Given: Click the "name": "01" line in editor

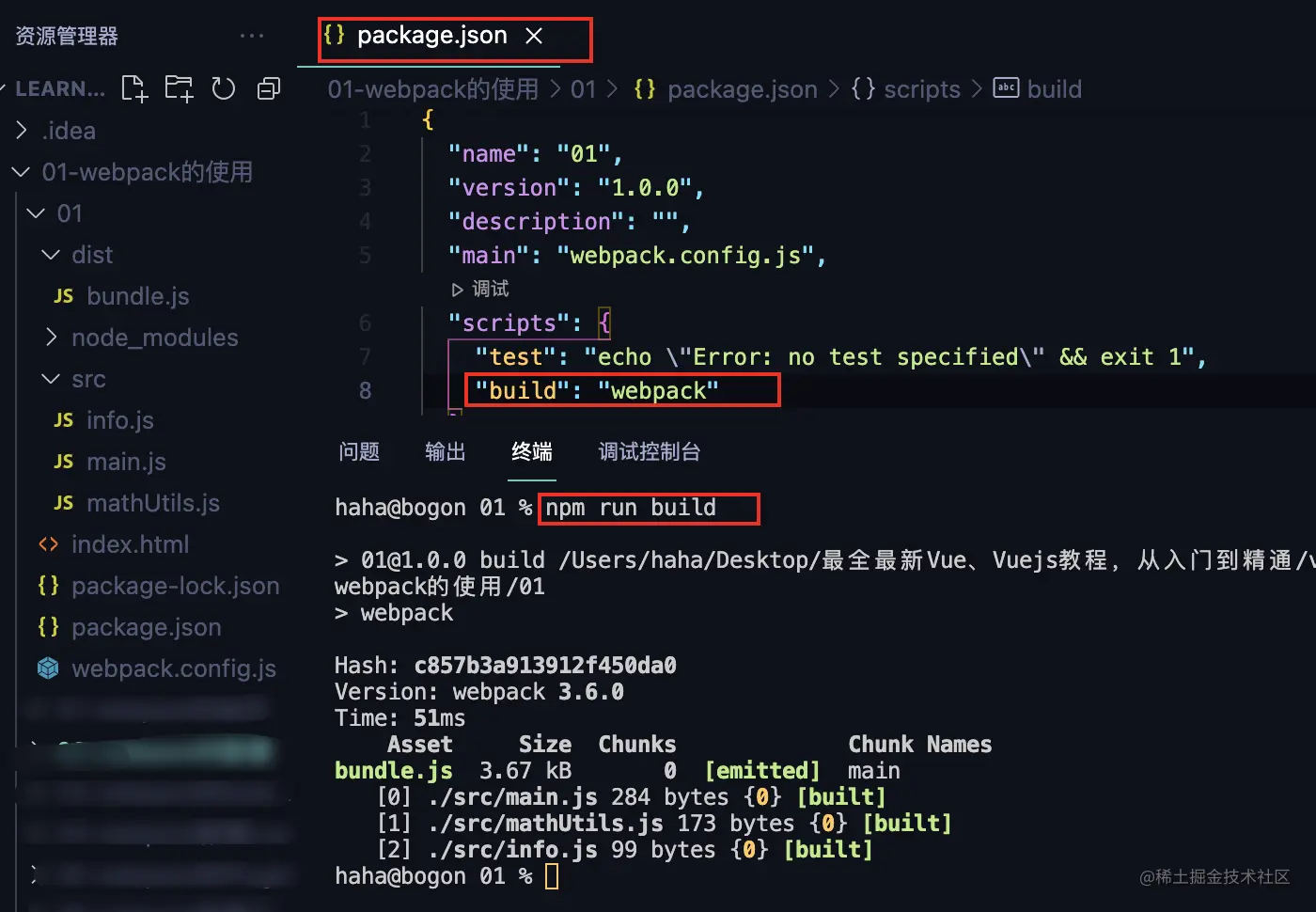Looking at the screenshot, I should click(x=535, y=153).
